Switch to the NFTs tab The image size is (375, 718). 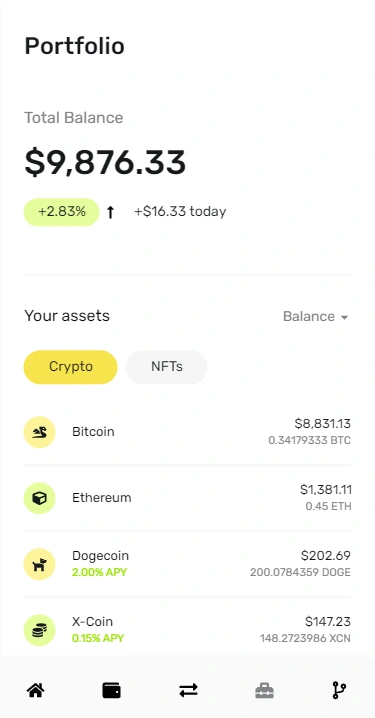tap(167, 367)
